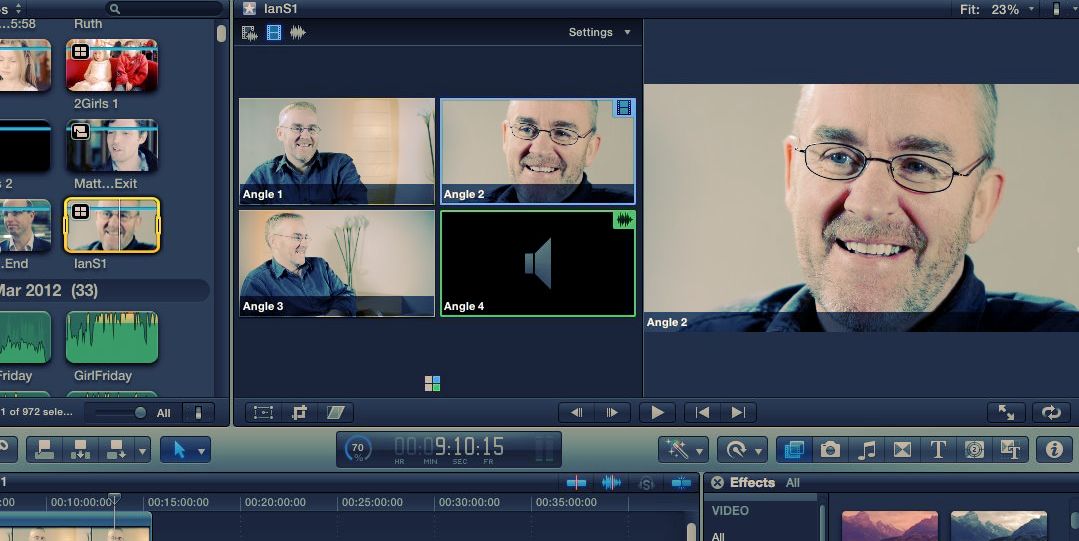Select the GirlFriday audio clip
Image resolution: width=1079 pixels, height=541 pixels.
tap(112, 337)
